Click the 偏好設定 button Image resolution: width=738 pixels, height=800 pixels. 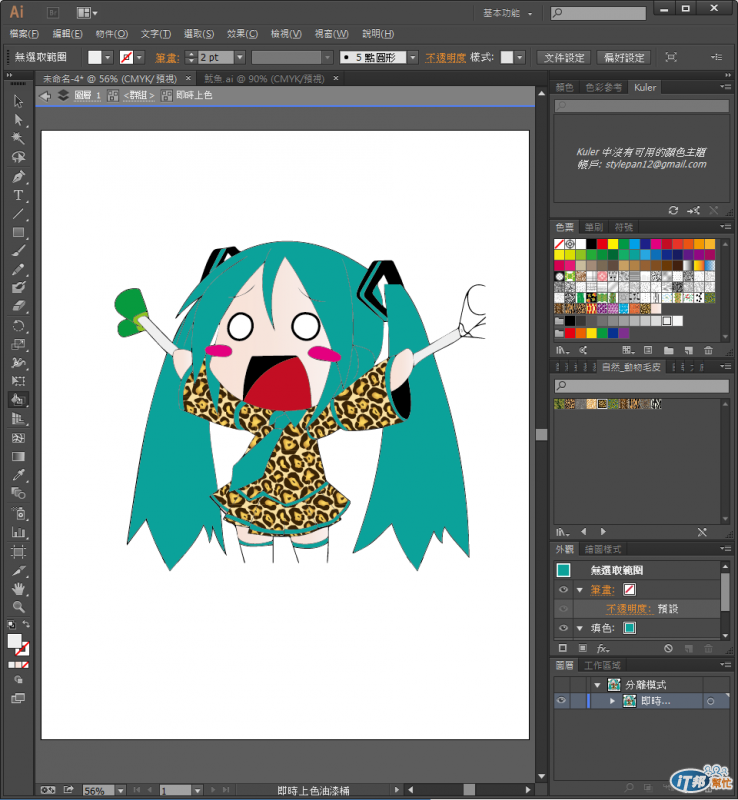[x=624, y=58]
